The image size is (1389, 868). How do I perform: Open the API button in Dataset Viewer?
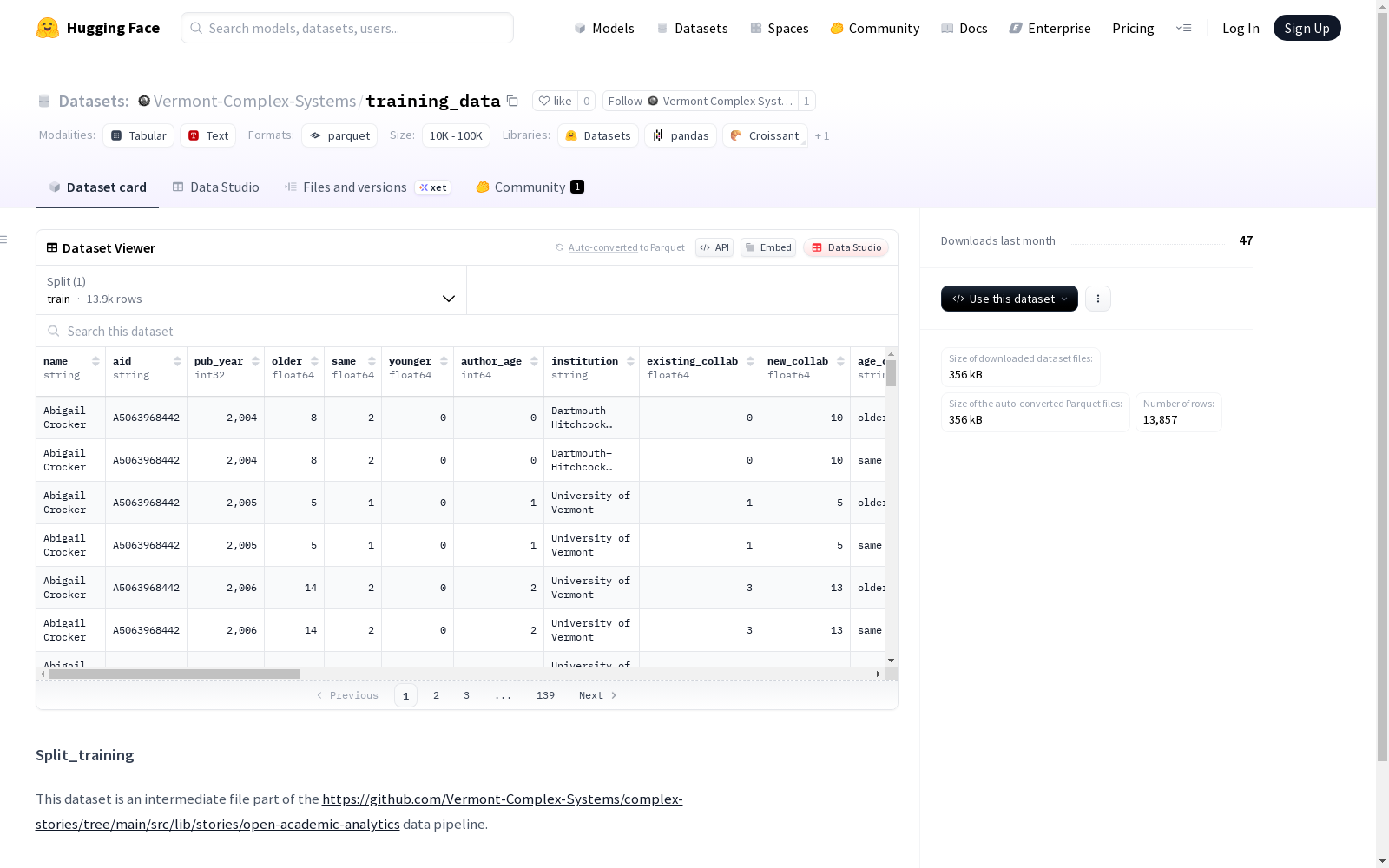(714, 247)
